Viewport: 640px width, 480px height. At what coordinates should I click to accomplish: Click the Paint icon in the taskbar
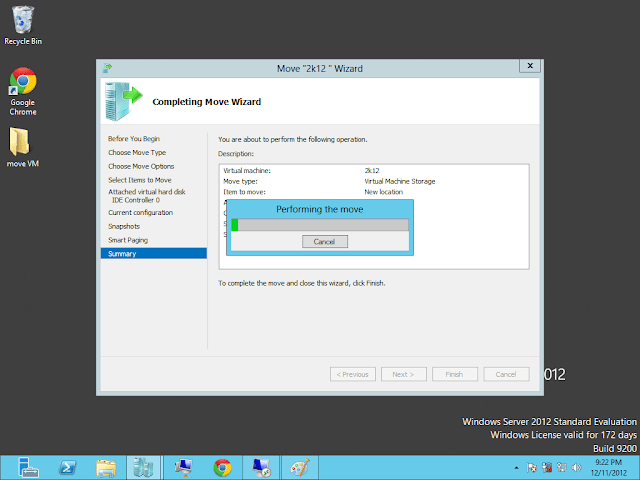coord(298,467)
